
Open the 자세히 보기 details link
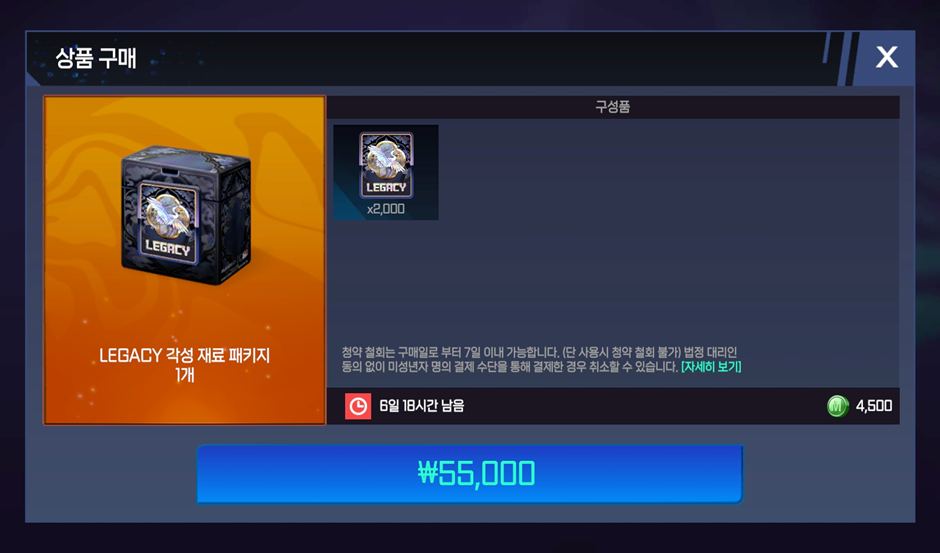point(711,366)
